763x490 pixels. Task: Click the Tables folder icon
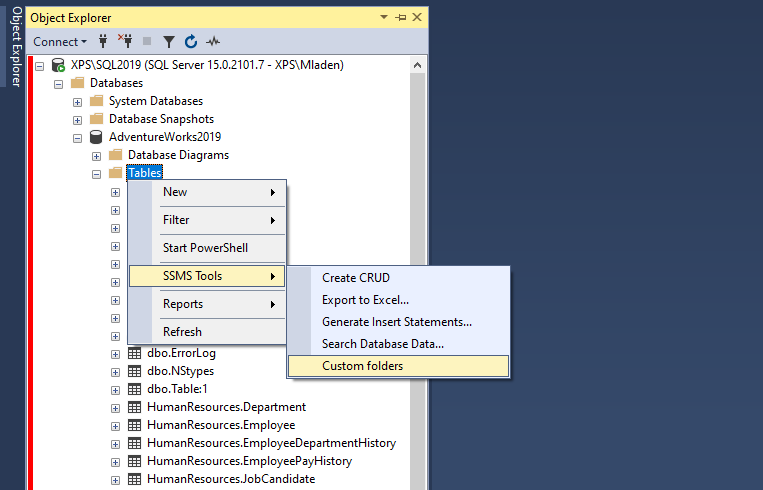[x=116, y=173]
